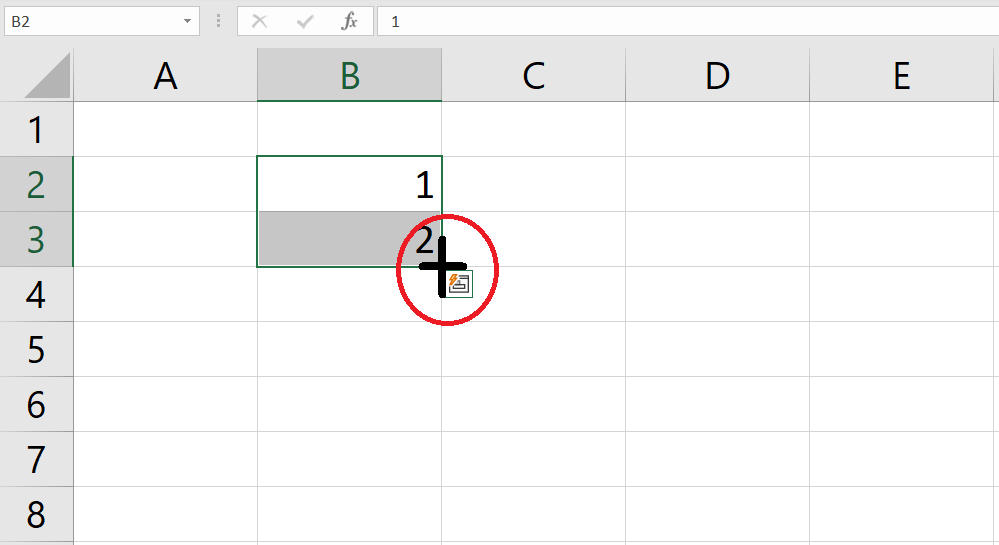Select column A by its header
Viewport: 999px width, 545px height.
click(165, 76)
